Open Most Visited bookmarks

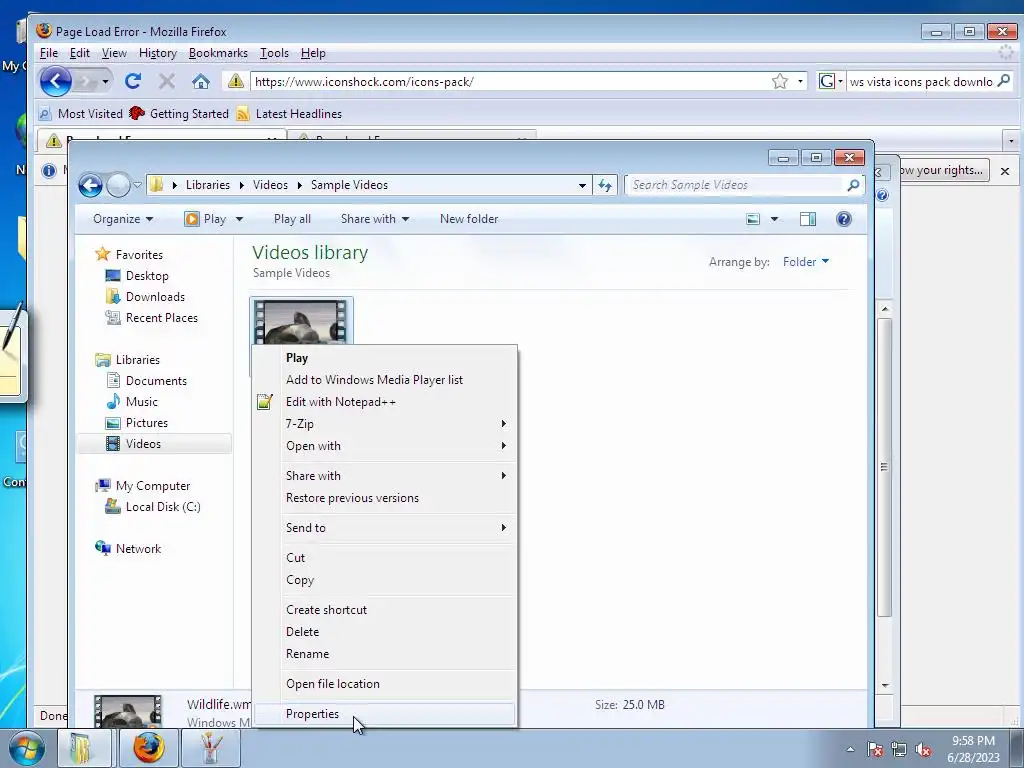tap(80, 114)
